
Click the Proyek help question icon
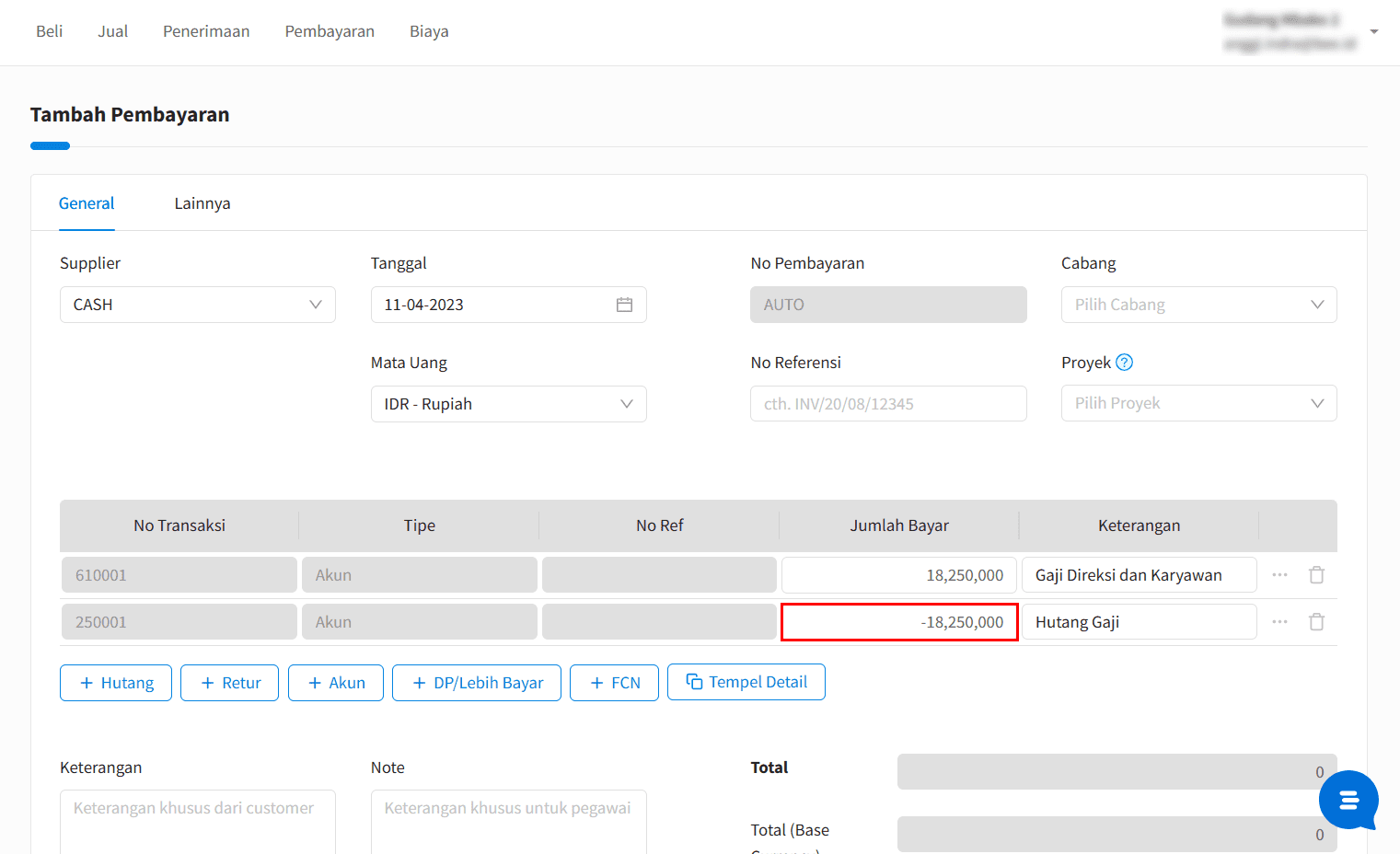(x=1124, y=363)
